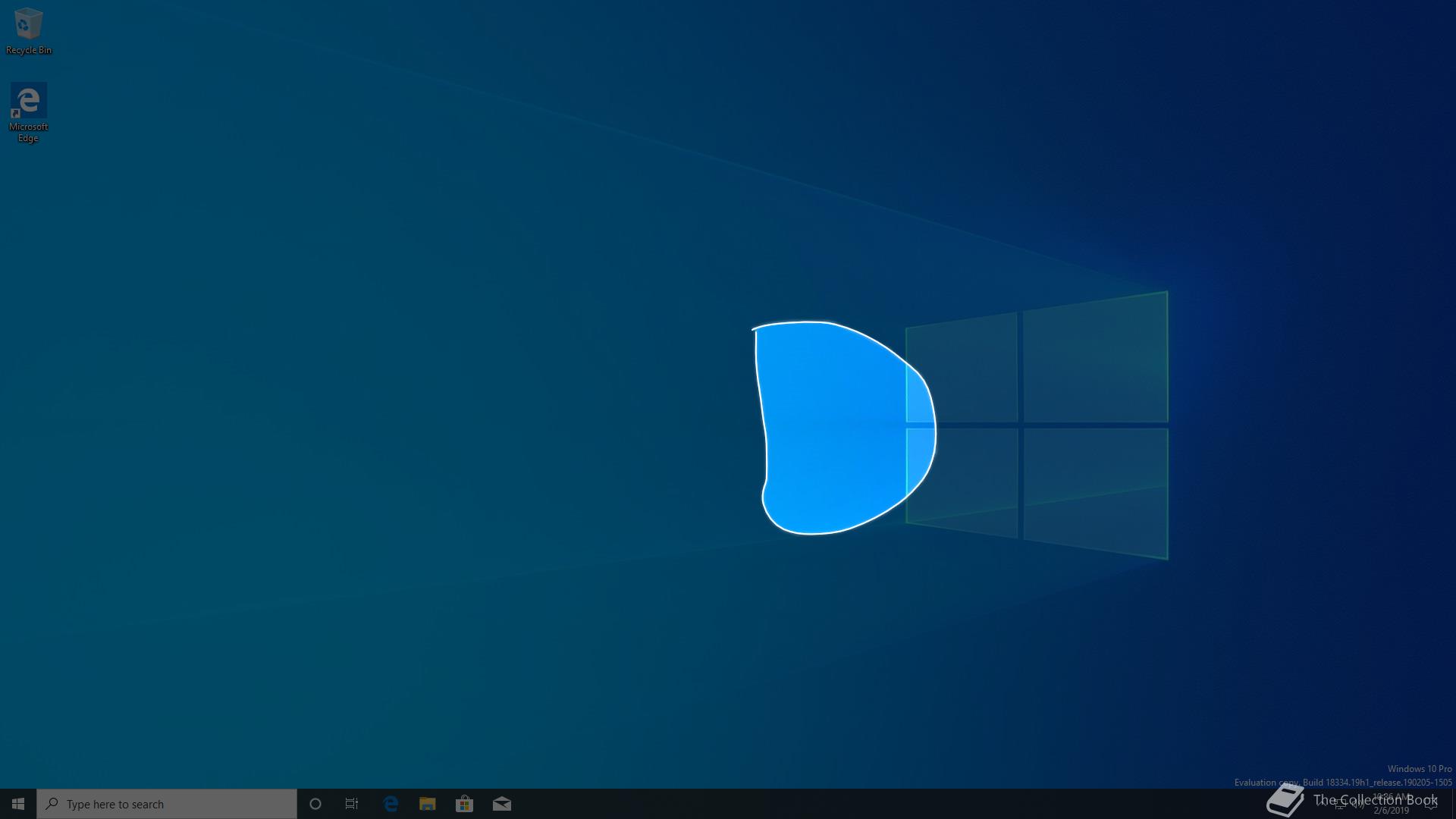
Task: Open File Explorer from the taskbar
Action: (x=428, y=804)
